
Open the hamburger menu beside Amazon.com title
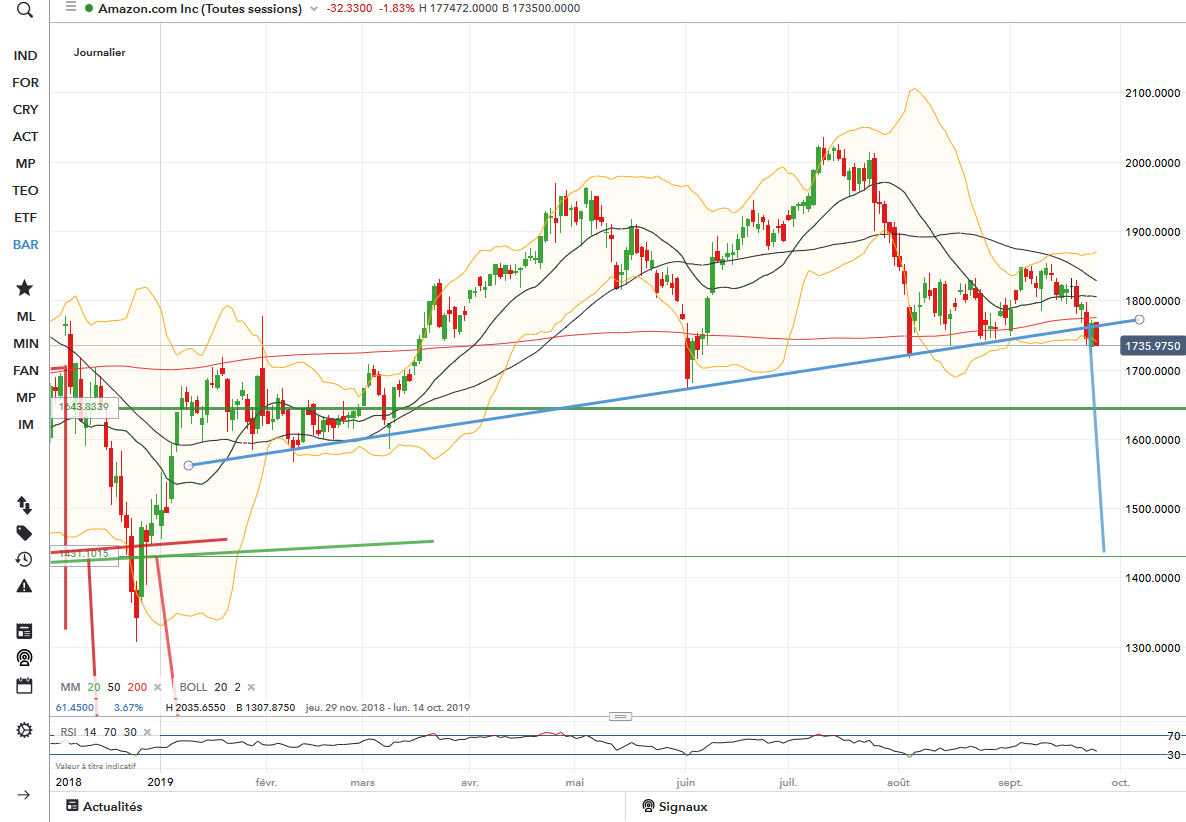70,7
